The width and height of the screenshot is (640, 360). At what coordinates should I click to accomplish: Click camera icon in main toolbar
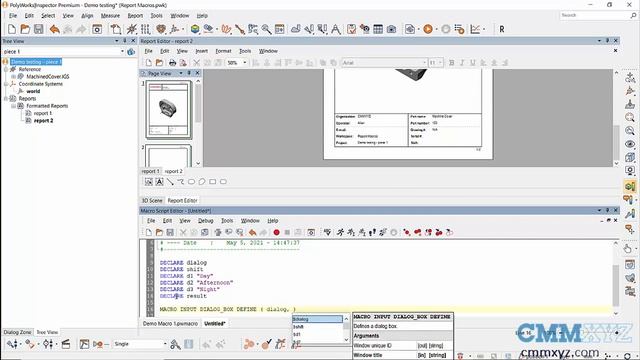click(x=391, y=29)
